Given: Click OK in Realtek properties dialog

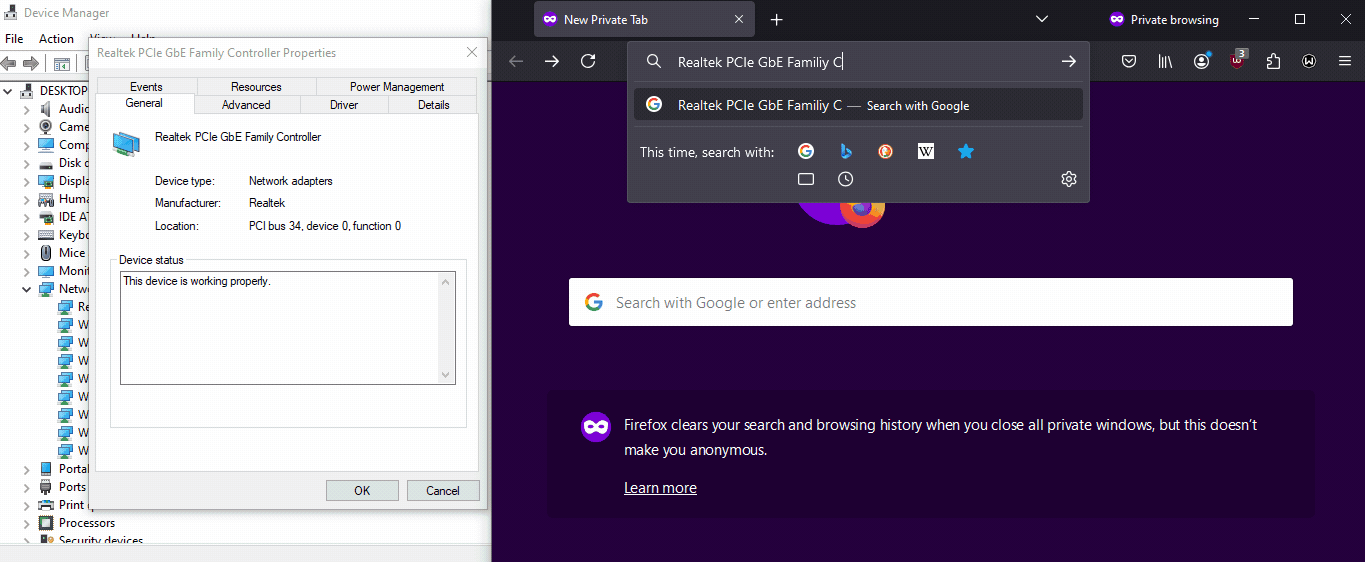Looking at the screenshot, I should (362, 490).
